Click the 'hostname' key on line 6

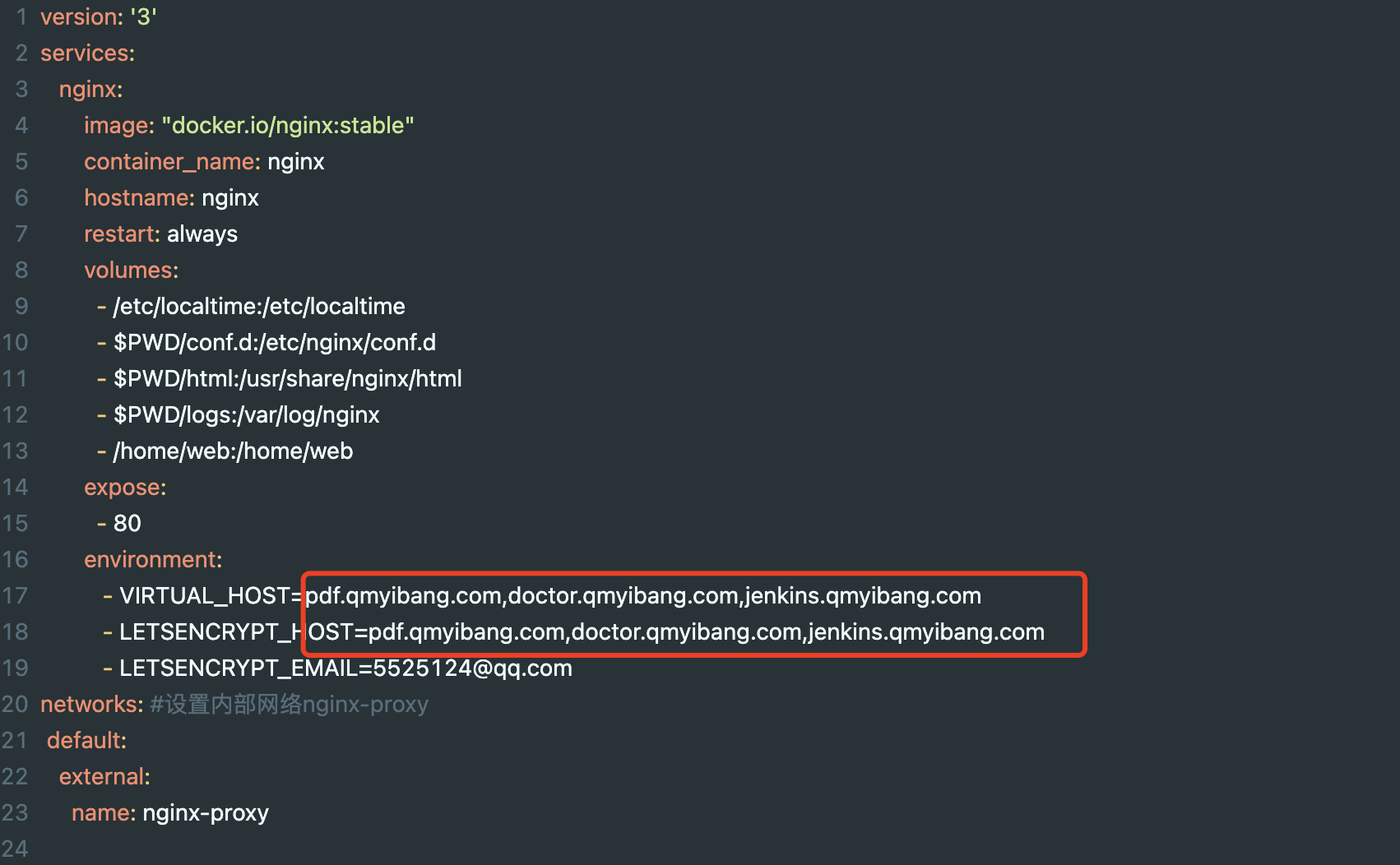pos(136,198)
